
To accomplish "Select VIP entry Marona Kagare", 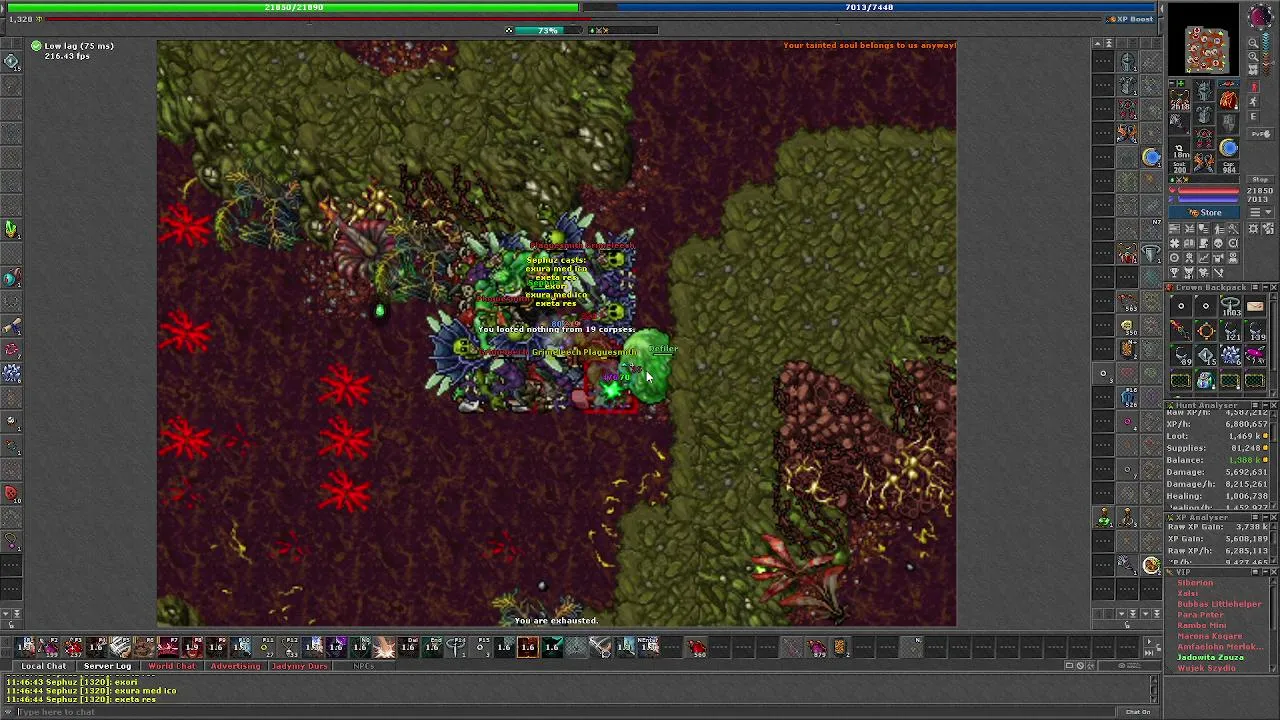I will (1210, 636).
